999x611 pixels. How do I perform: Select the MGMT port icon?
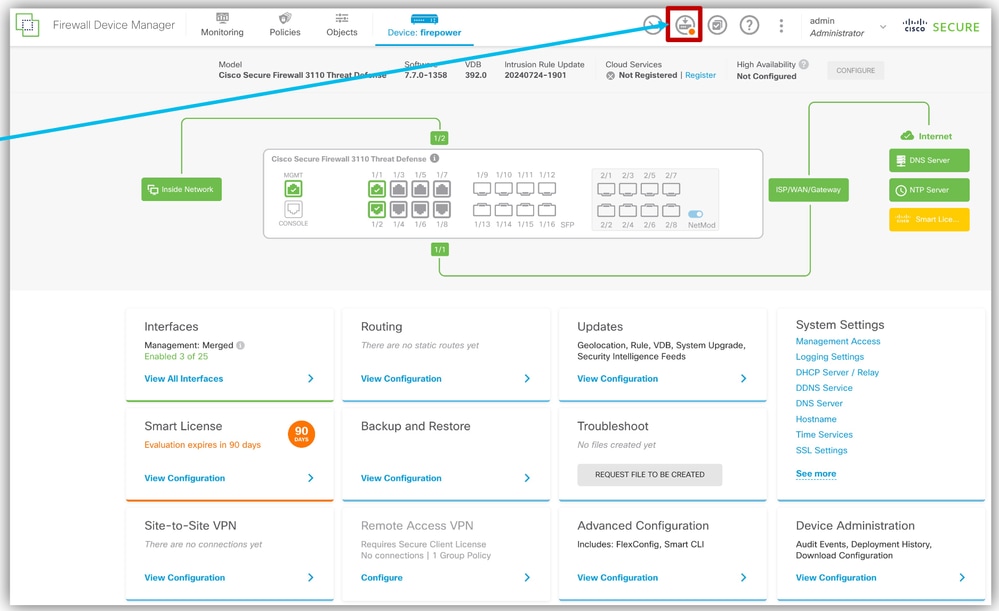point(293,189)
